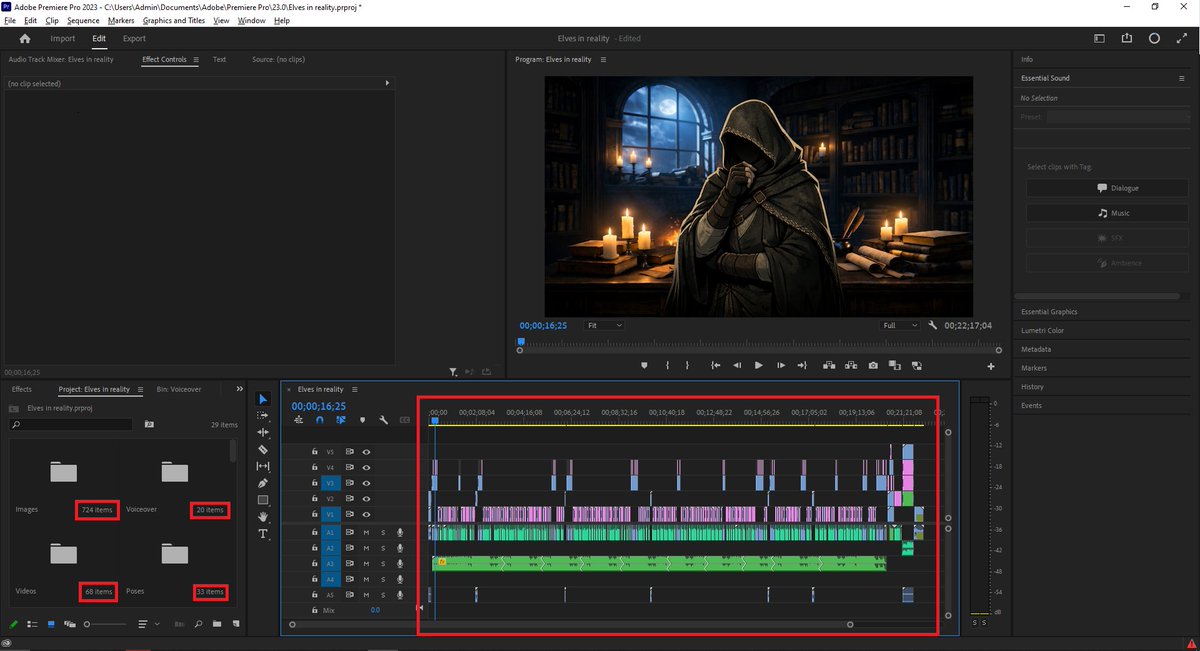The width and height of the screenshot is (1200, 651).
Task: Select the Pen tool
Action: pyautogui.click(x=263, y=483)
